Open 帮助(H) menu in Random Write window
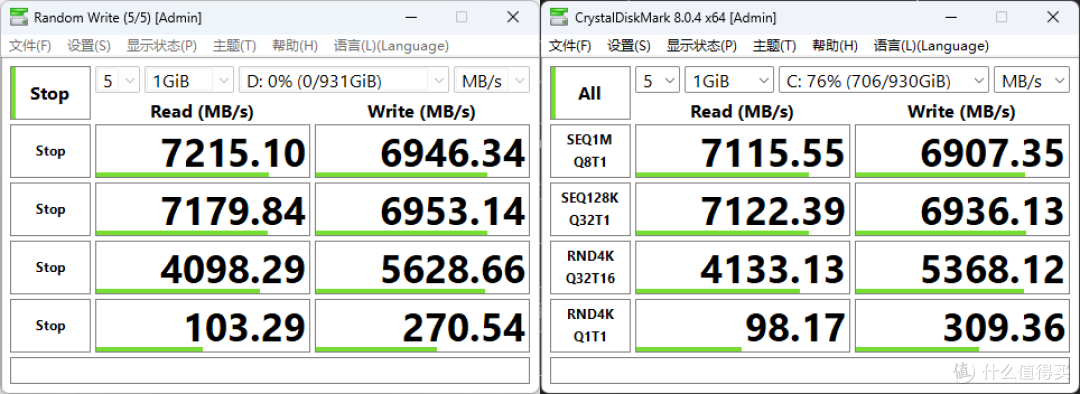Viewport: 1080px width, 394px height. (294, 45)
